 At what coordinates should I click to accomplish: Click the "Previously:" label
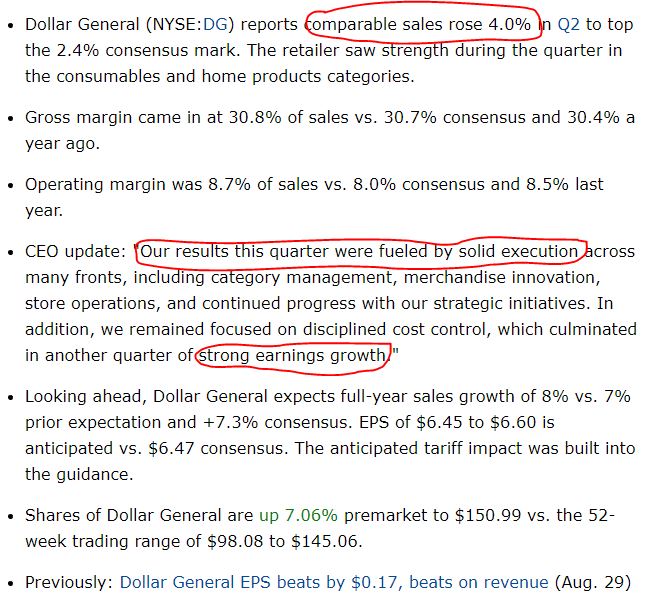[68, 582]
